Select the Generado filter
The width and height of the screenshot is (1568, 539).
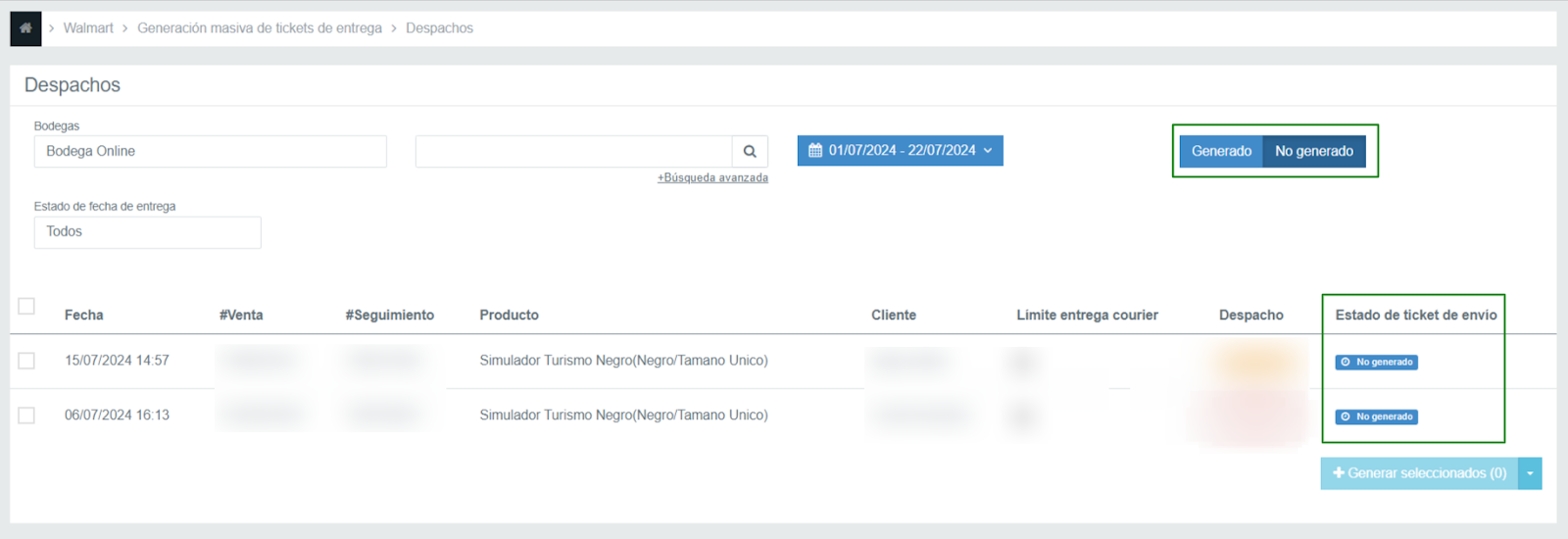point(1221,151)
